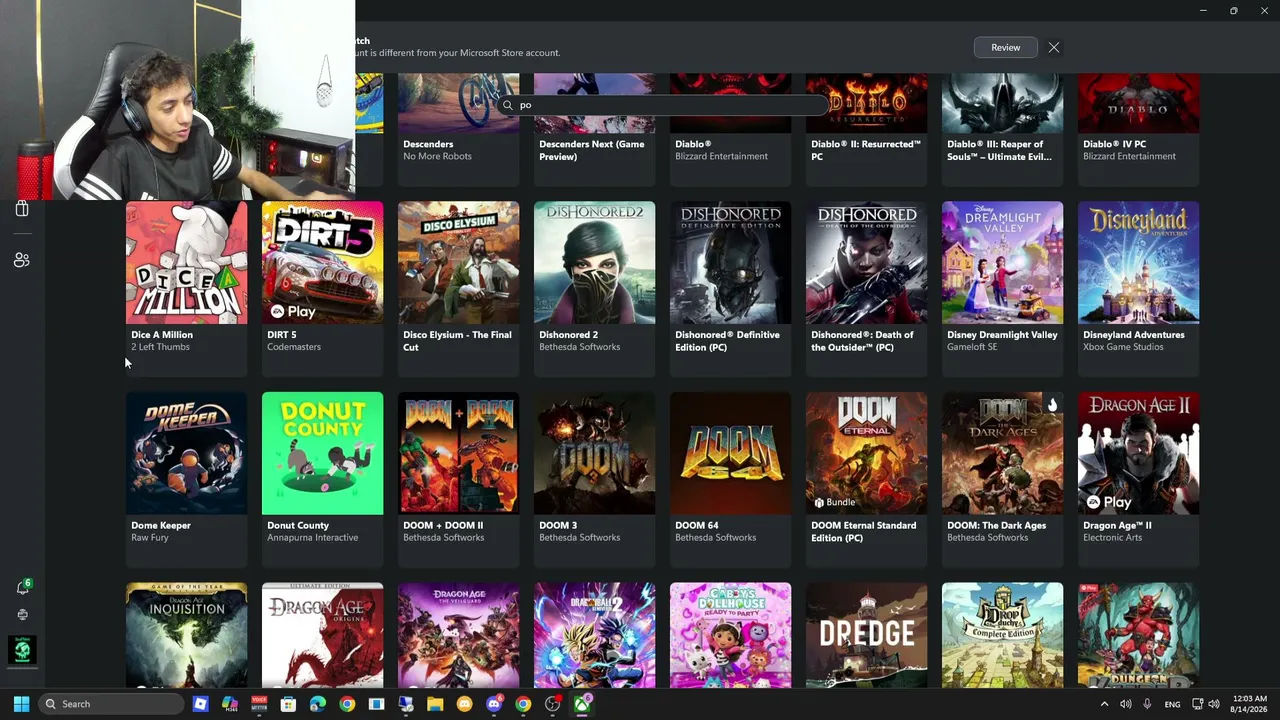Open Microsoft Edge from the taskbar
This screenshot has height=720, width=1280.
(318, 704)
